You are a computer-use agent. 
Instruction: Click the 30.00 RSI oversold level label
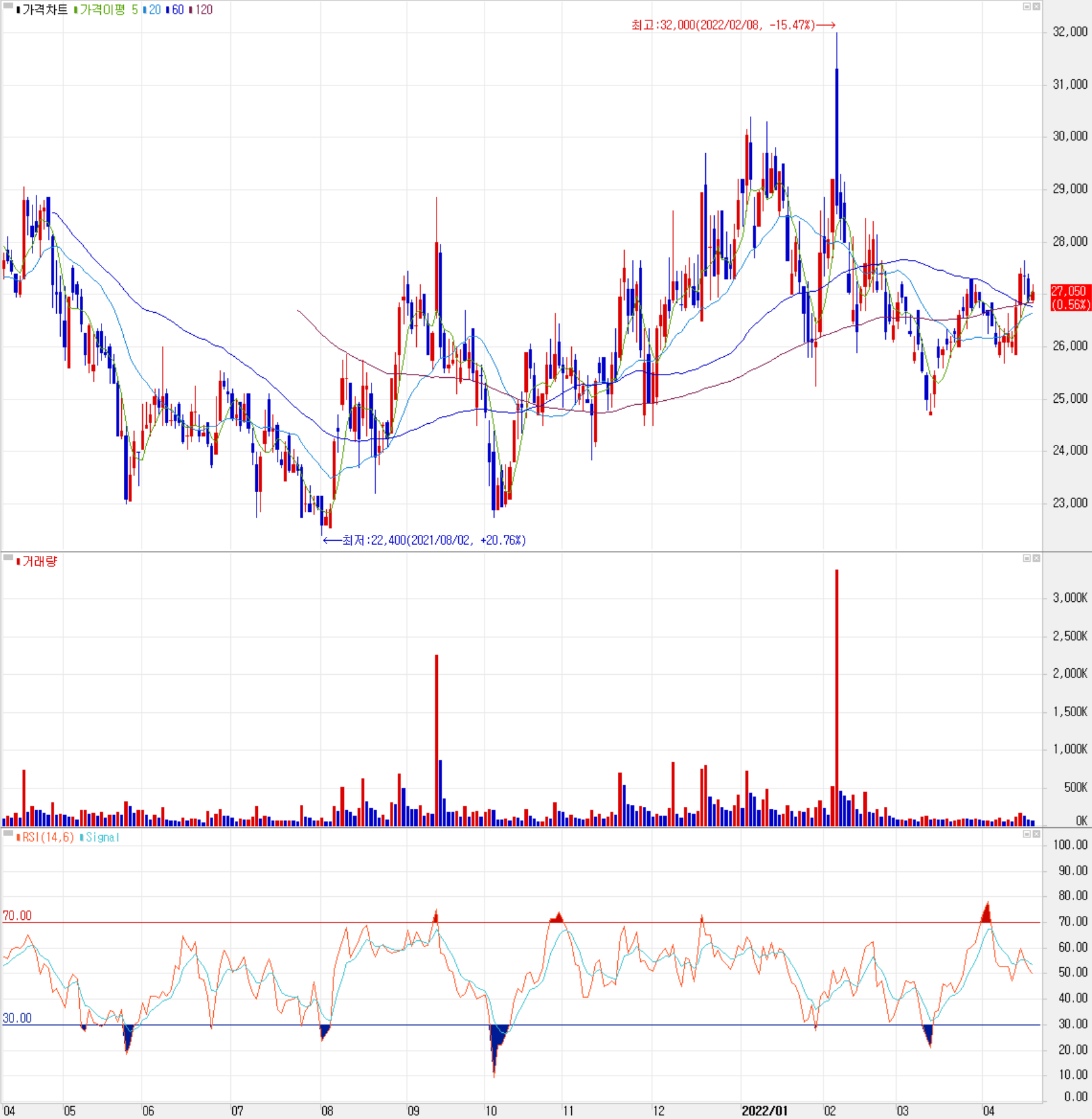click(x=17, y=1018)
